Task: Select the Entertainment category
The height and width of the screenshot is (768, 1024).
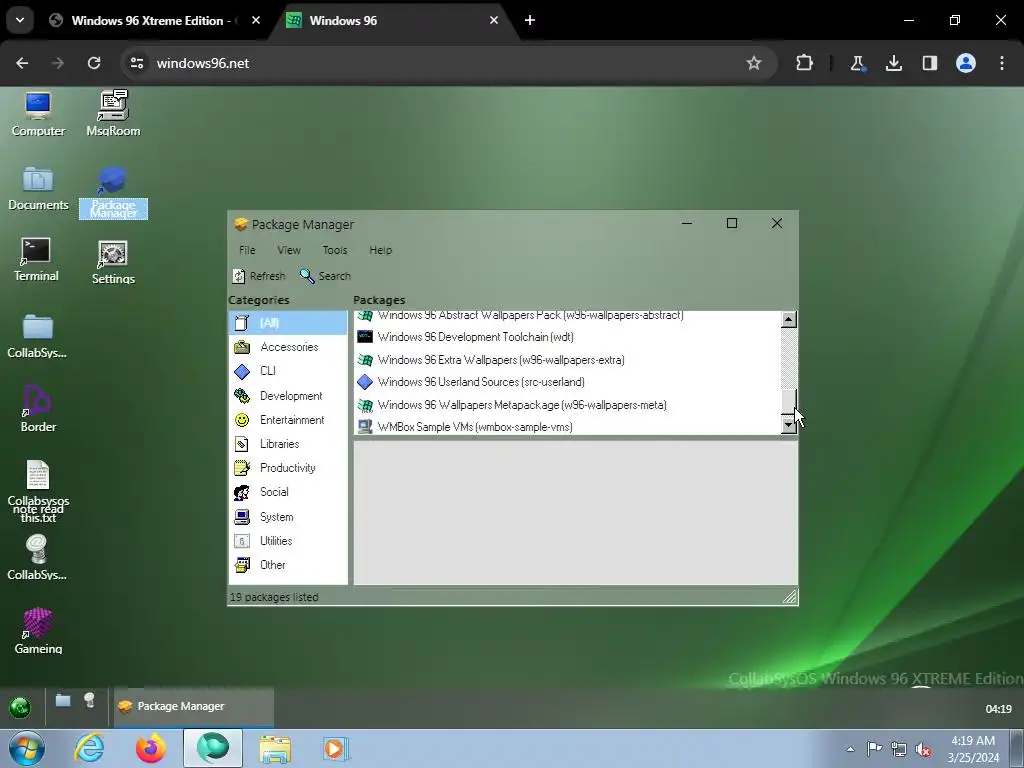Action: [x=287, y=420]
